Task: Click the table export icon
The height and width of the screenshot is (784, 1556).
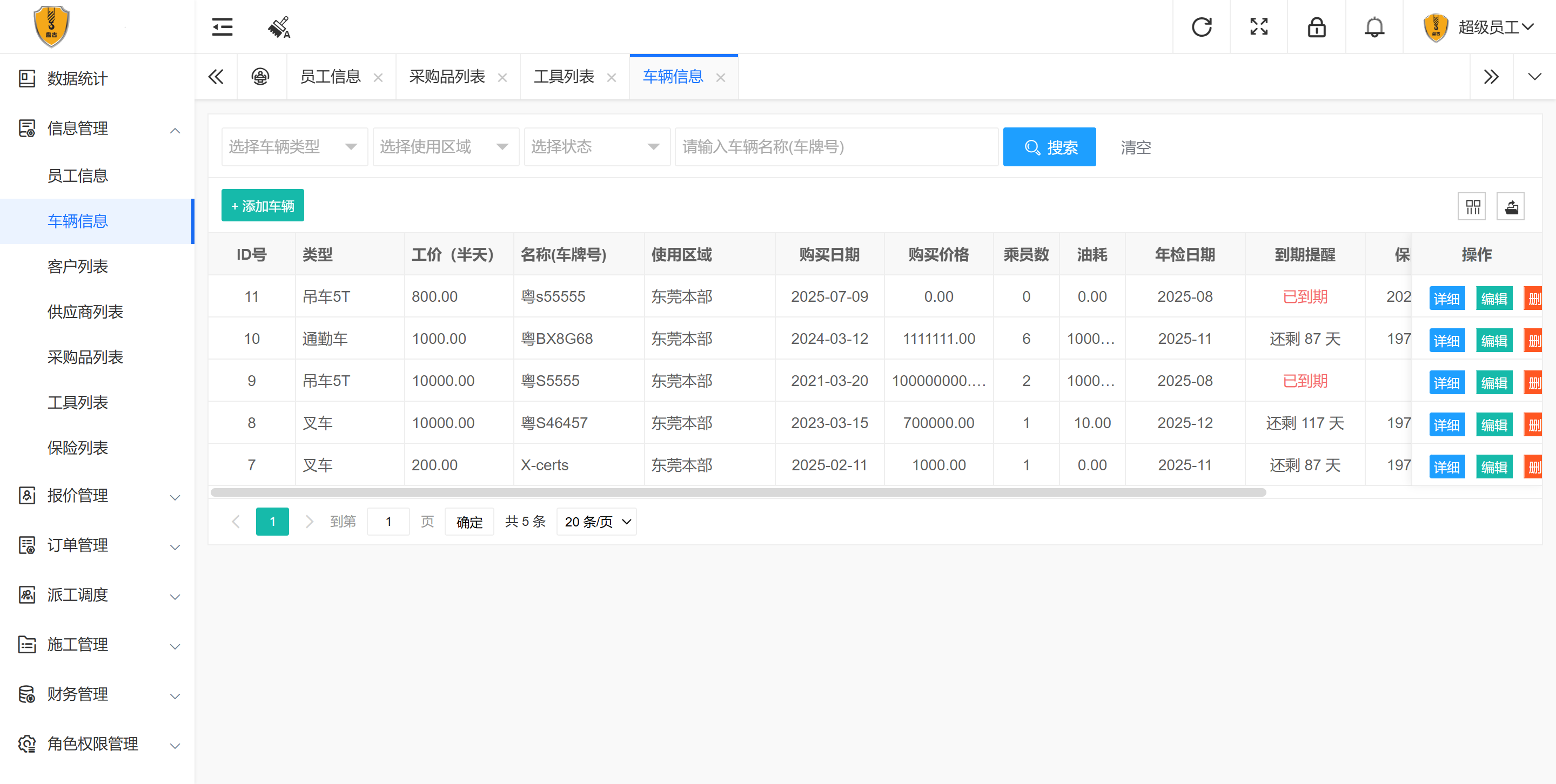Action: click(1511, 207)
